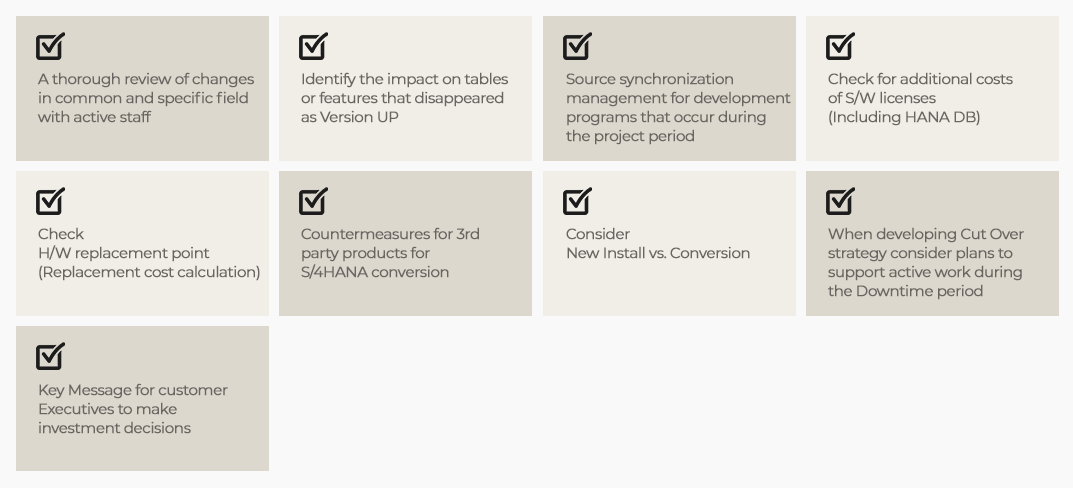Viewport: 1073px width, 489px height.
Task: Click the checkmark icon above 'H/W replacement point'
Action: [50, 202]
